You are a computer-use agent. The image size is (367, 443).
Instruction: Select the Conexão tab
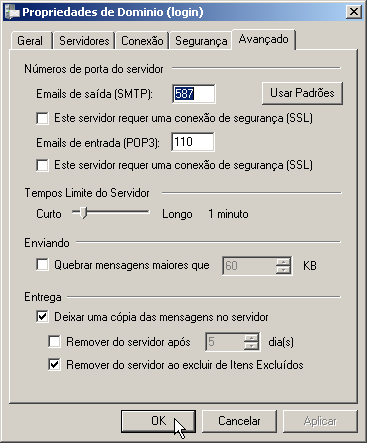[x=142, y=41]
